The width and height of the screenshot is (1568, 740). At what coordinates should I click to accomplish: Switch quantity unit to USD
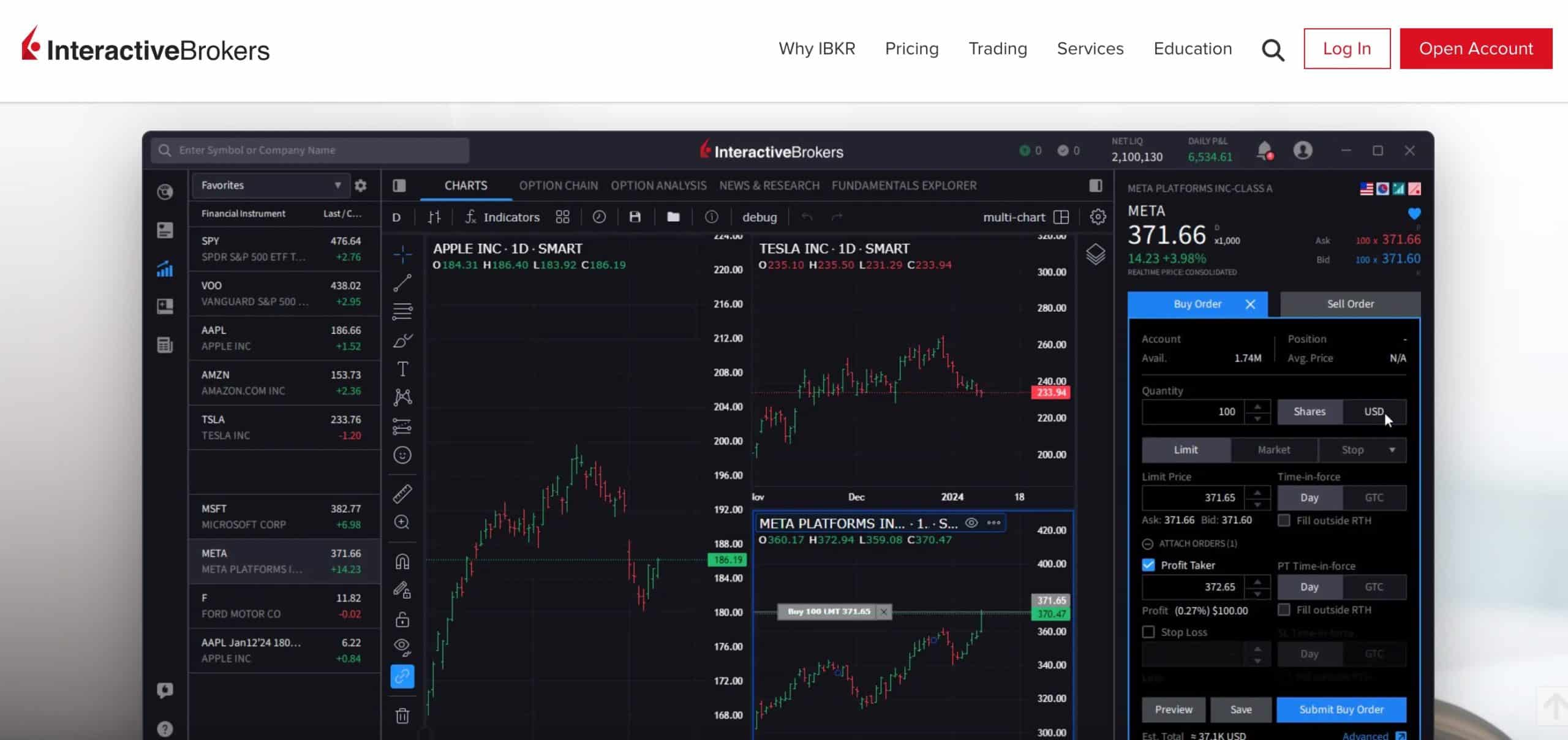(1374, 412)
